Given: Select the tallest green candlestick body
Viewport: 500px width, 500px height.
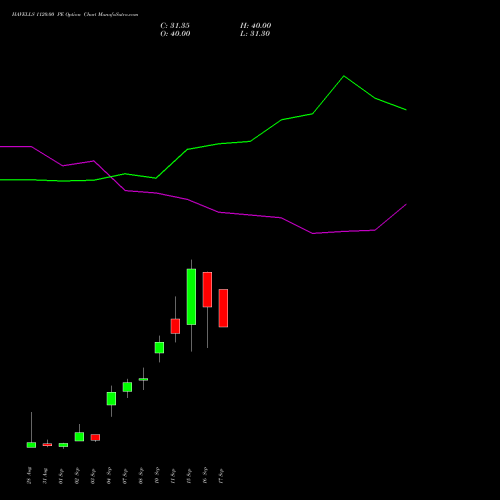Looking at the screenshot, I should tap(191, 297).
